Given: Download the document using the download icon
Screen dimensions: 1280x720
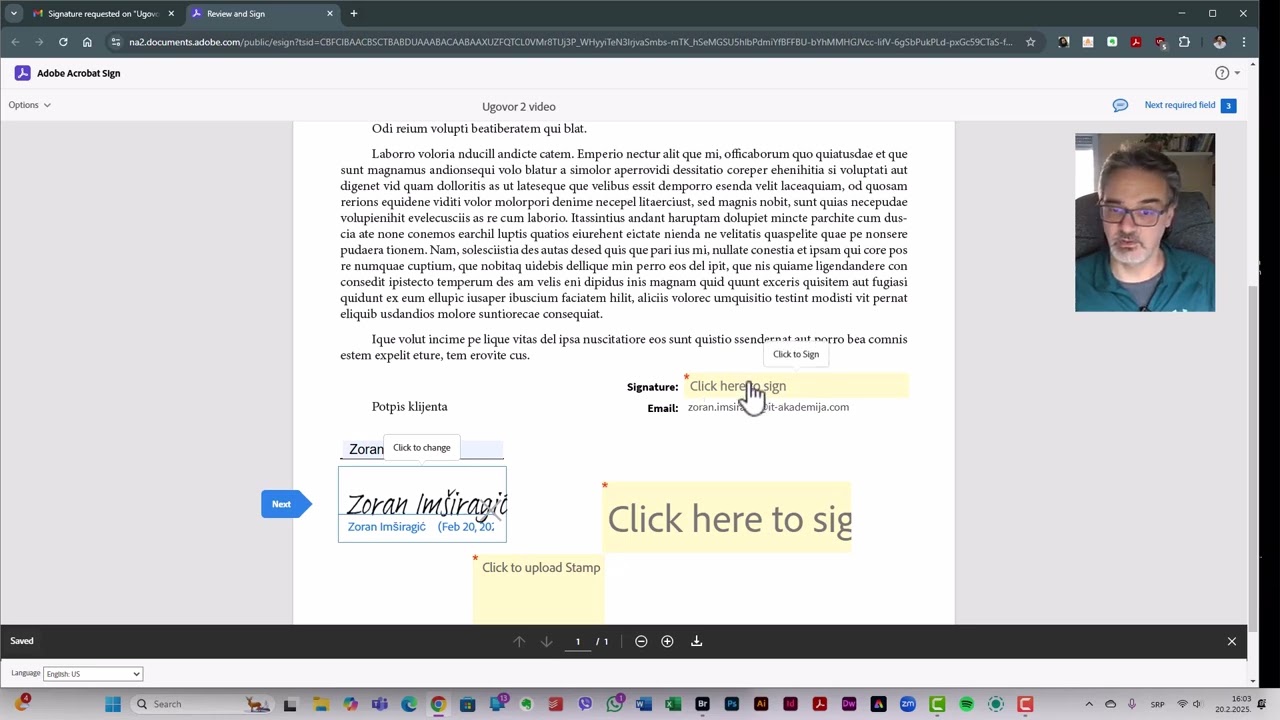Looking at the screenshot, I should point(696,641).
